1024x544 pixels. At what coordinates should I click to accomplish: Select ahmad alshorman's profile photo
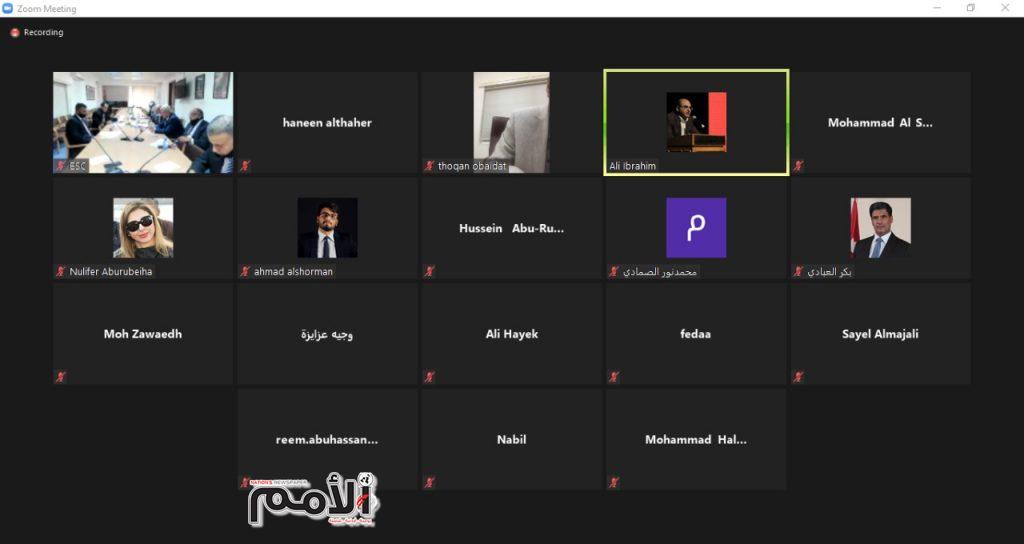coord(327,228)
